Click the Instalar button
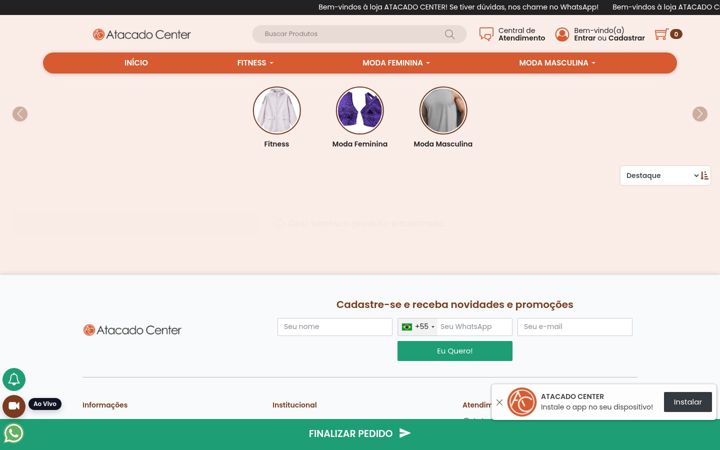This screenshot has width=720, height=450. [x=688, y=402]
